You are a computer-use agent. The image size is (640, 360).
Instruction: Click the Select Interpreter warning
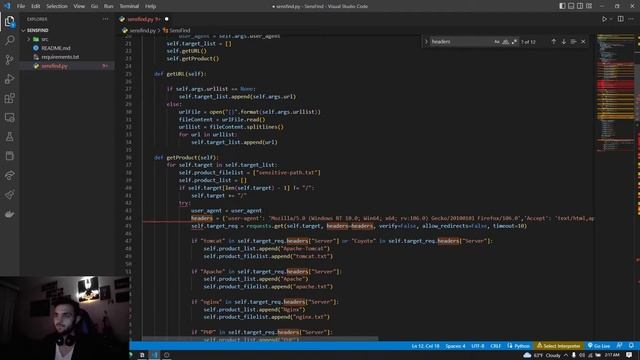pos(558,346)
